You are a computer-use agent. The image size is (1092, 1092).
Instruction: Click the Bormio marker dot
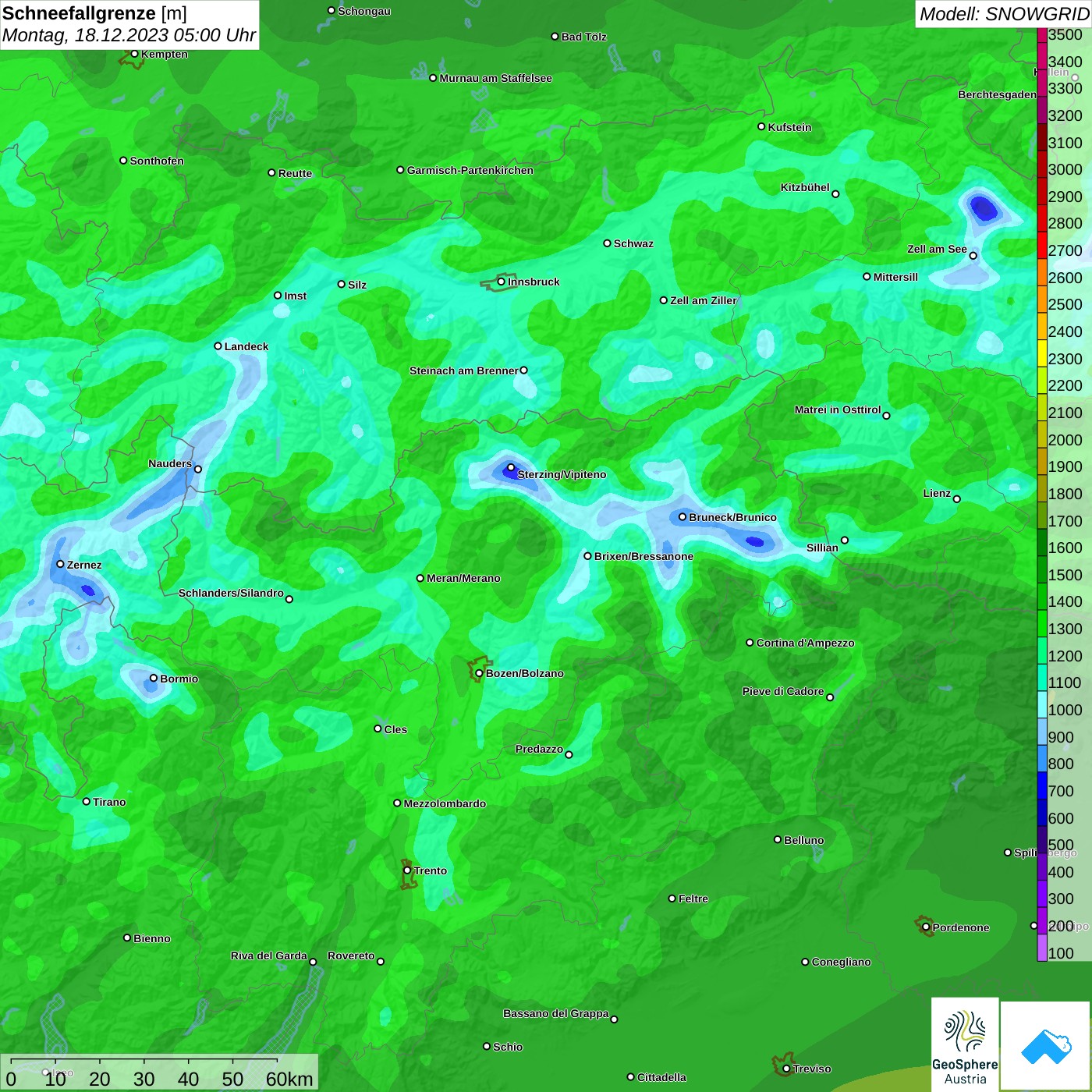154,679
